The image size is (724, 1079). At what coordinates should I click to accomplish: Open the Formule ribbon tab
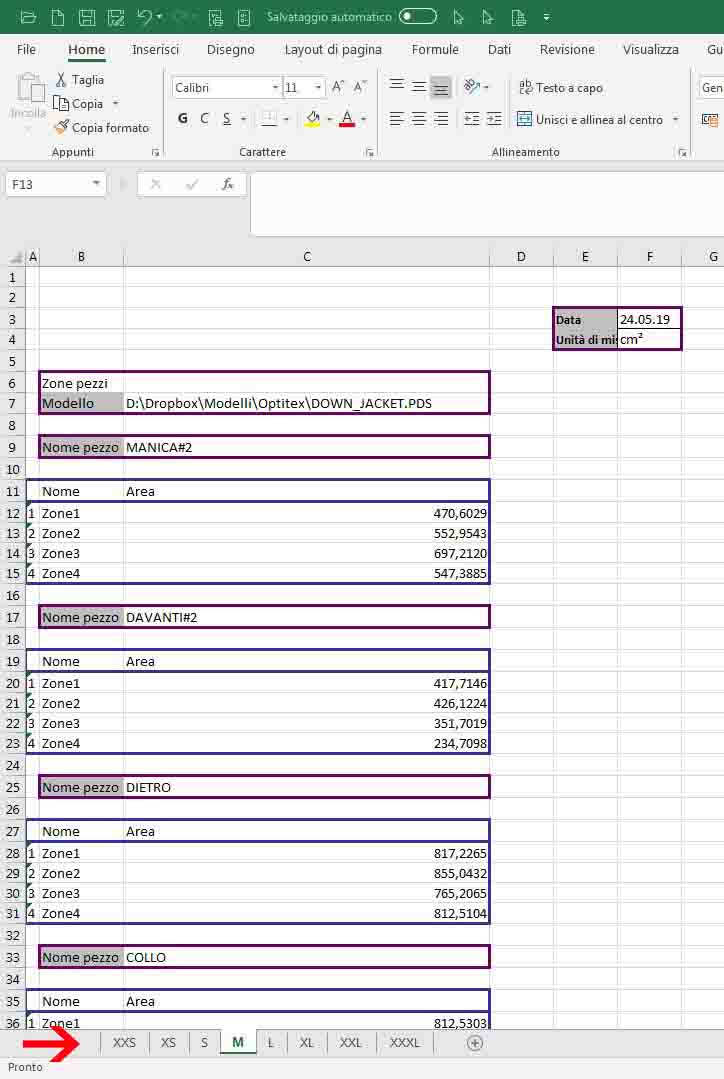click(435, 49)
